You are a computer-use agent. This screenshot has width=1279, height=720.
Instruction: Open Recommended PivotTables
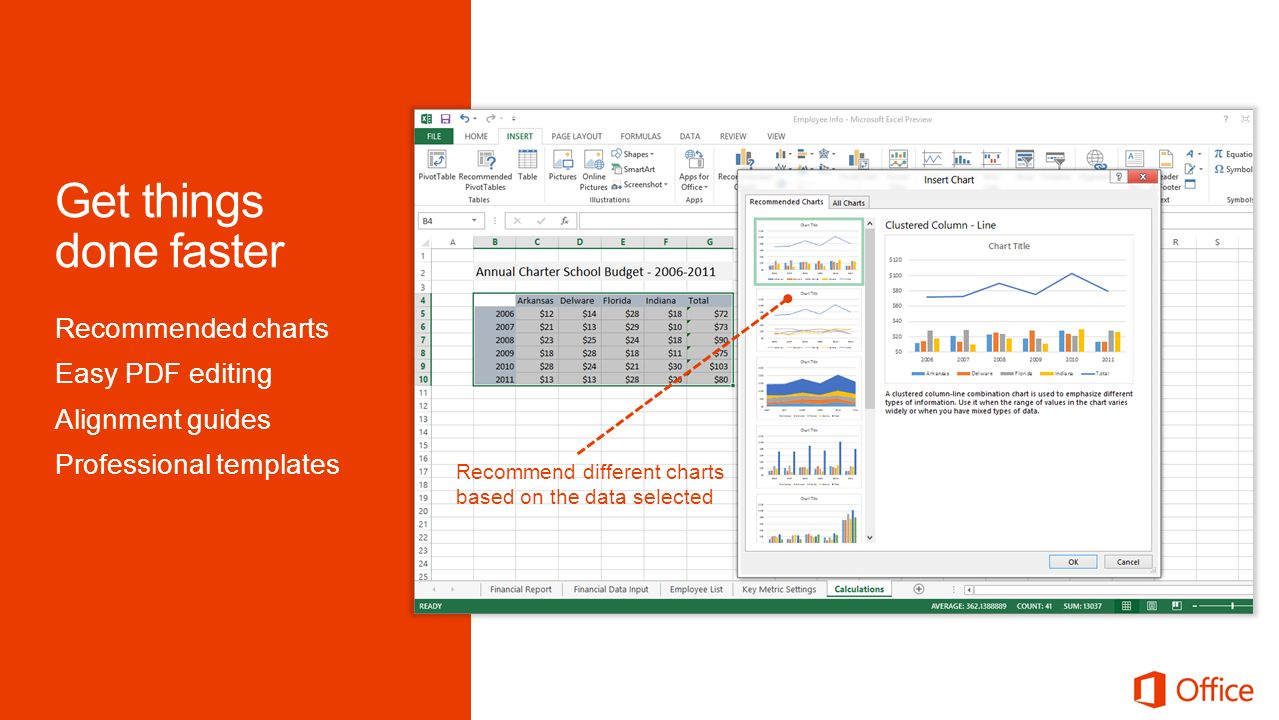485,170
